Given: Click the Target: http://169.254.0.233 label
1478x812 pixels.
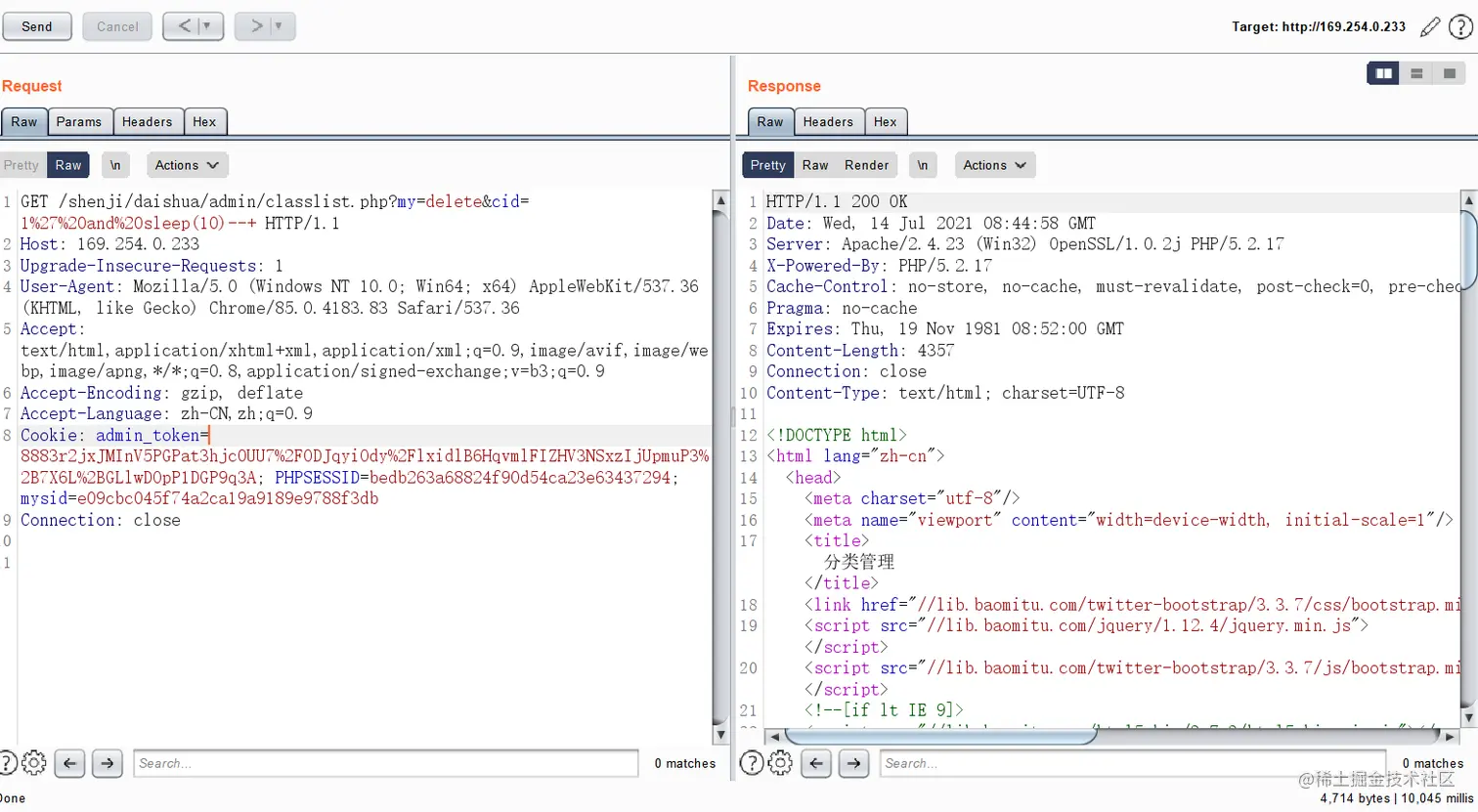Looking at the screenshot, I should click(x=1319, y=26).
